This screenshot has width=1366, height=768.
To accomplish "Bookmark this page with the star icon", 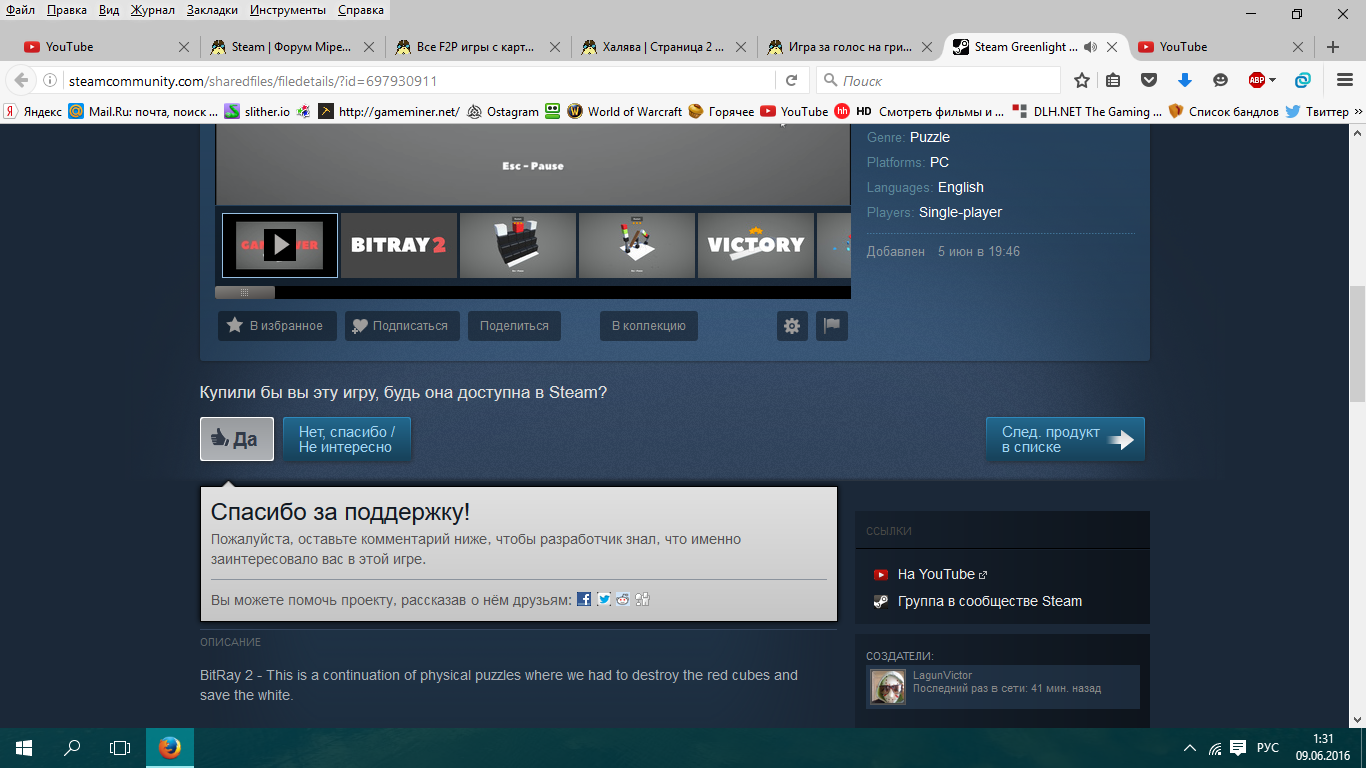I will click(x=1082, y=81).
